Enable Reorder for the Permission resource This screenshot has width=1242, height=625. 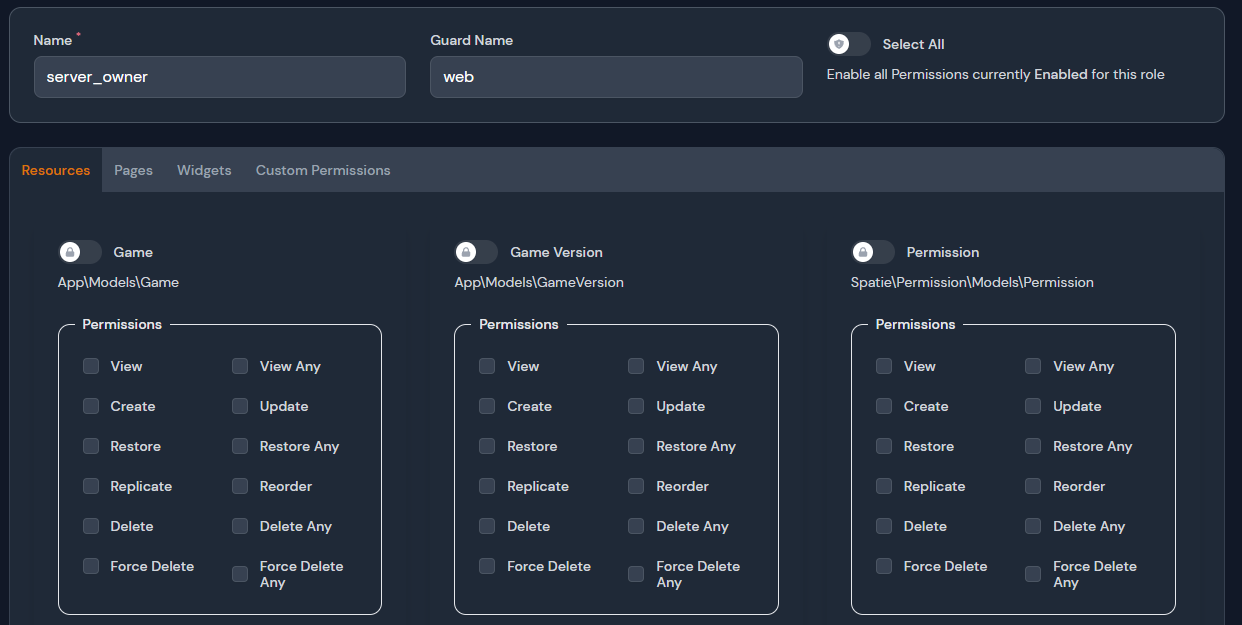pyautogui.click(x=1032, y=486)
